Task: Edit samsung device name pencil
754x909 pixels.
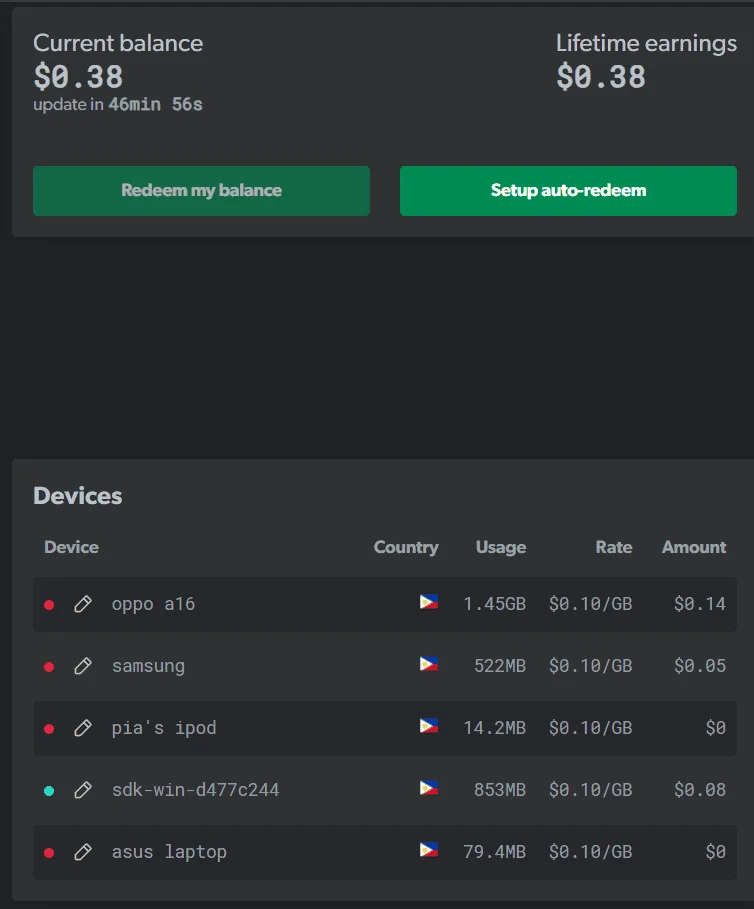Action: click(83, 666)
